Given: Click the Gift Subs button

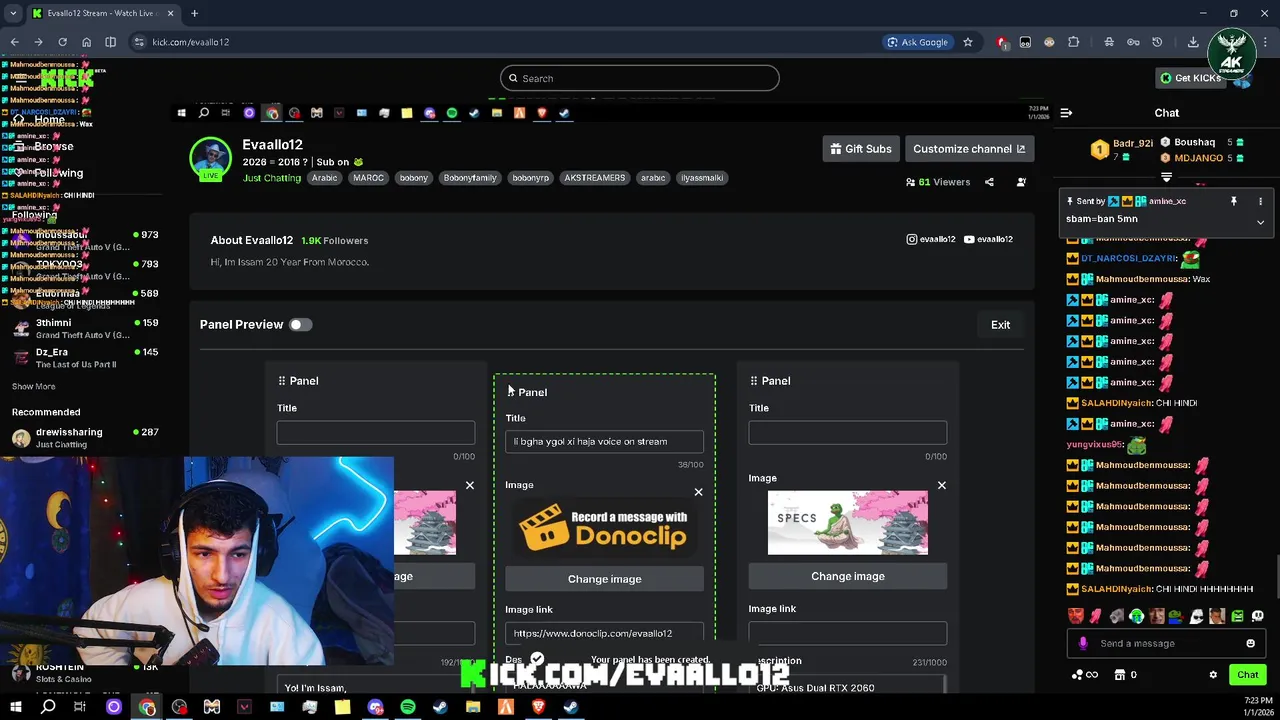Looking at the screenshot, I should [861, 149].
